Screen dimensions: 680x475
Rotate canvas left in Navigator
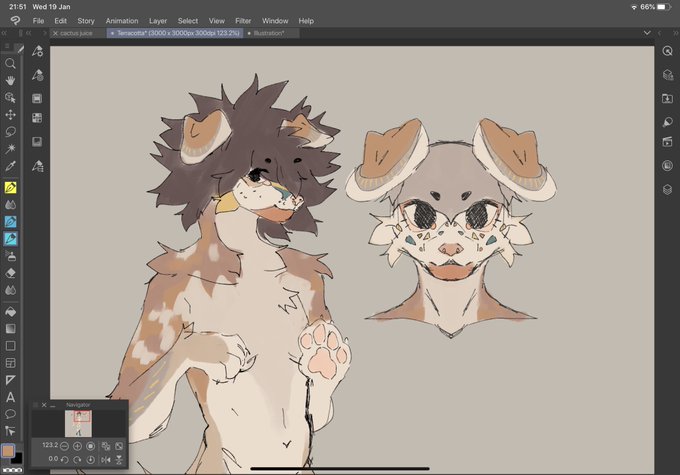(x=64, y=459)
